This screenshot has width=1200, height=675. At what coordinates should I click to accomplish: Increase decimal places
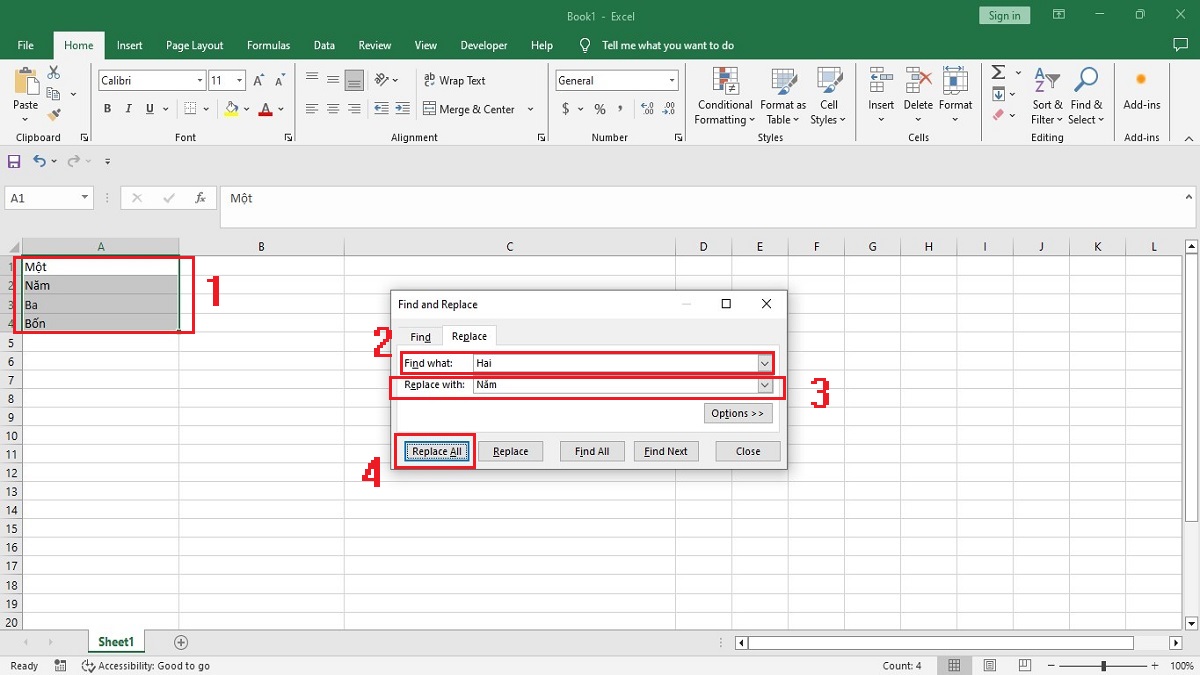(x=647, y=109)
